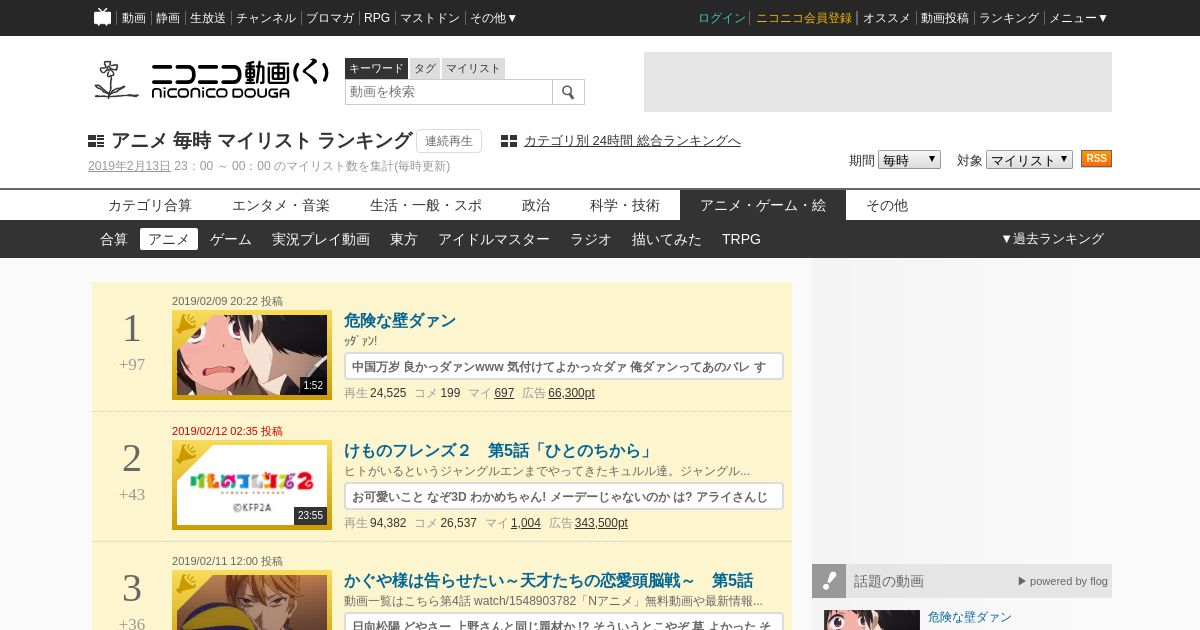1200x630 pixels.
Task: Select 東方 subcategory
Action: pyautogui.click(x=404, y=239)
